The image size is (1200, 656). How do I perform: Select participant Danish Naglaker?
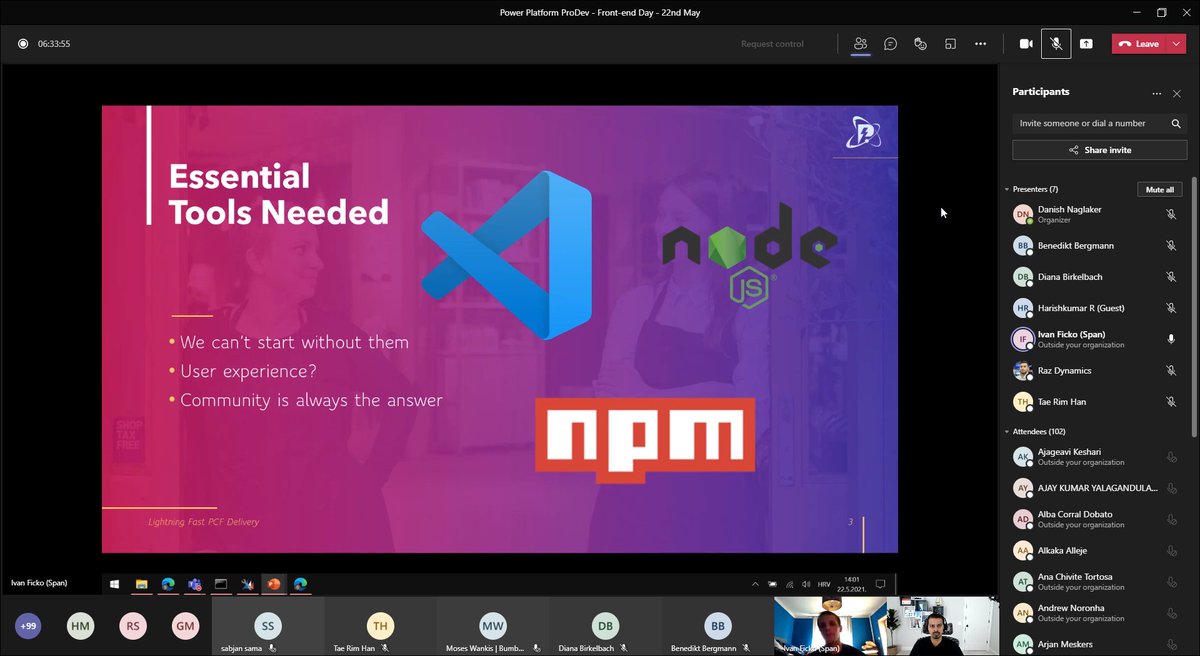tap(1096, 214)
